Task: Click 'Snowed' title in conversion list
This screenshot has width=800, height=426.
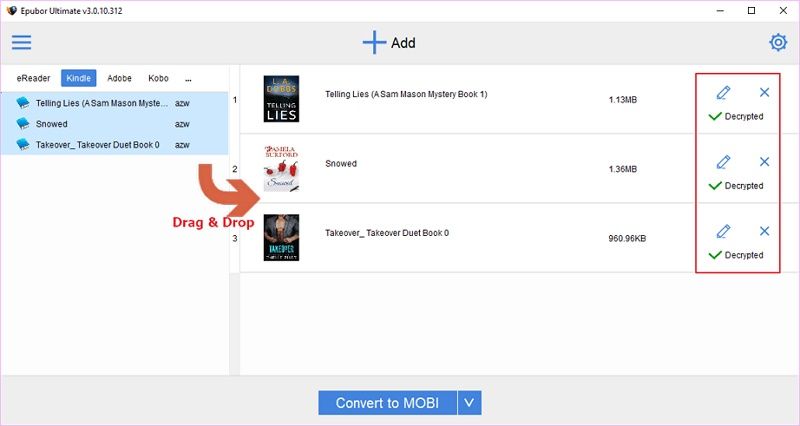Action: tap(341, 164)
